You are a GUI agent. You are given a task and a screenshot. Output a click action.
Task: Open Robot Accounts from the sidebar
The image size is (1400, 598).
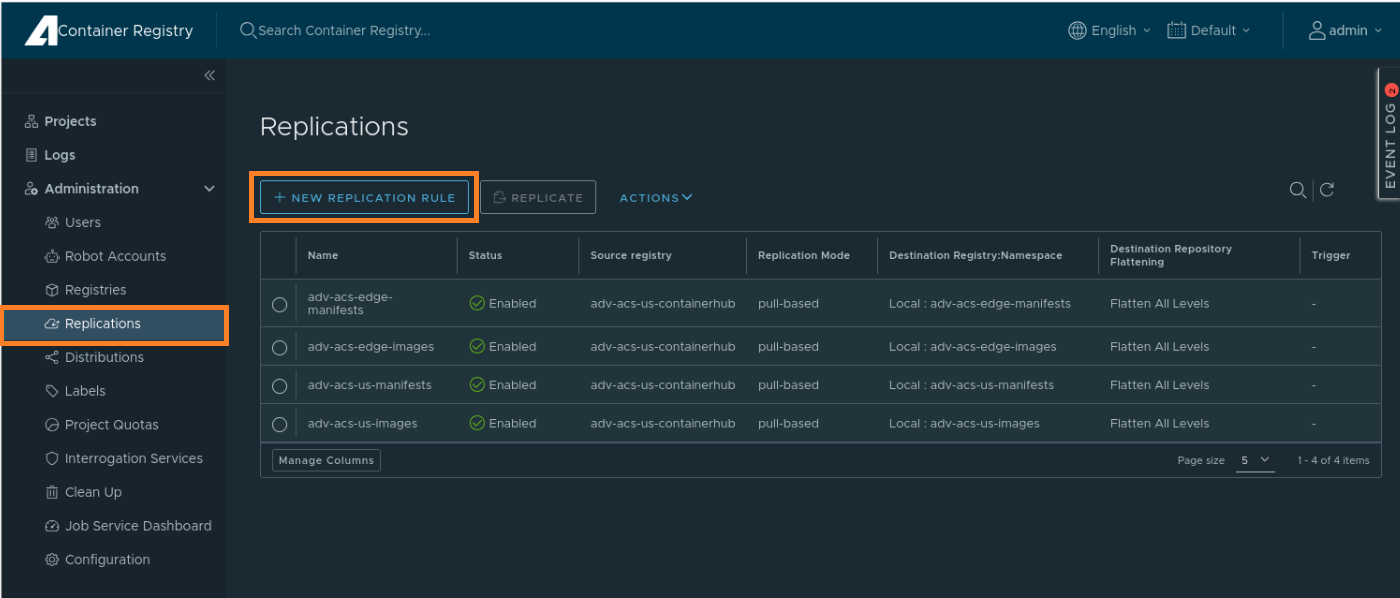coord(115,256)
